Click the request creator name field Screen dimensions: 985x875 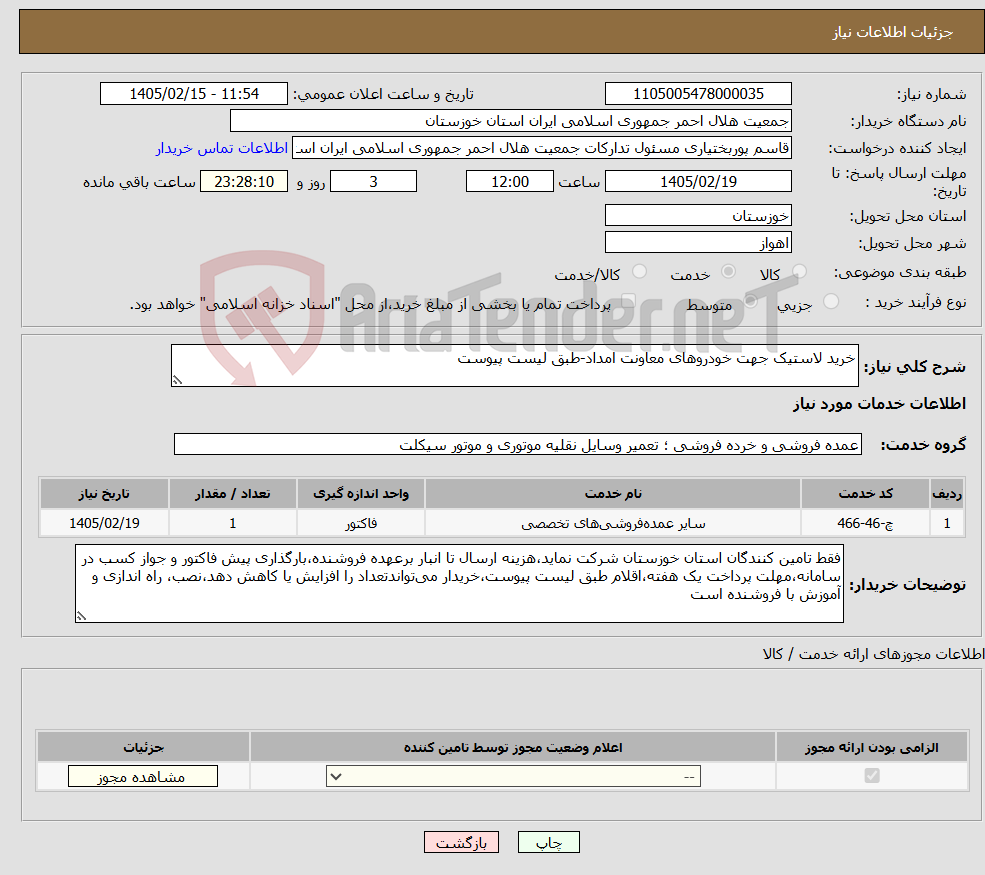541,148
